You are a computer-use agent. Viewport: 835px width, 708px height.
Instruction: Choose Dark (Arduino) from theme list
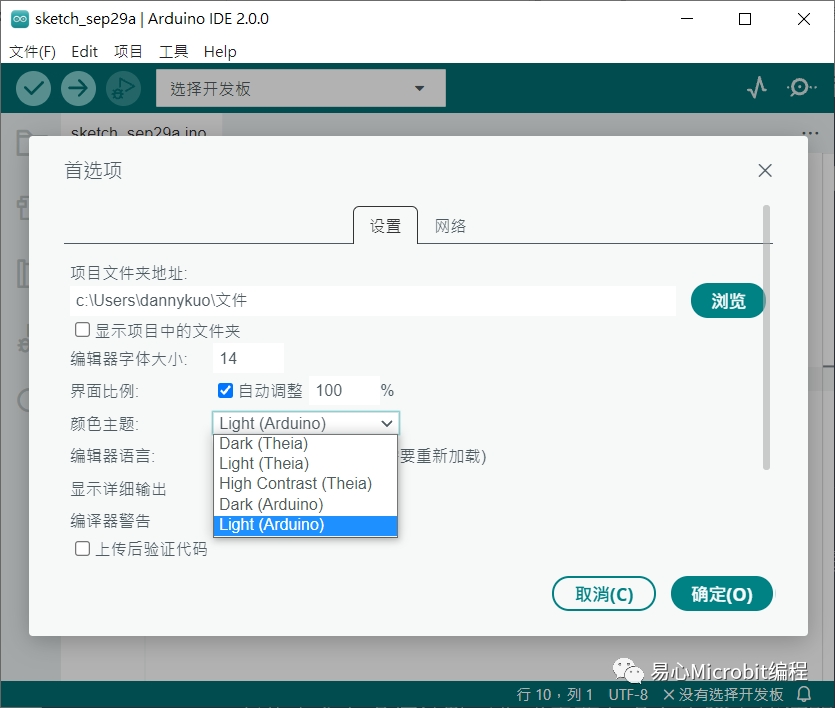pos(271,504)
